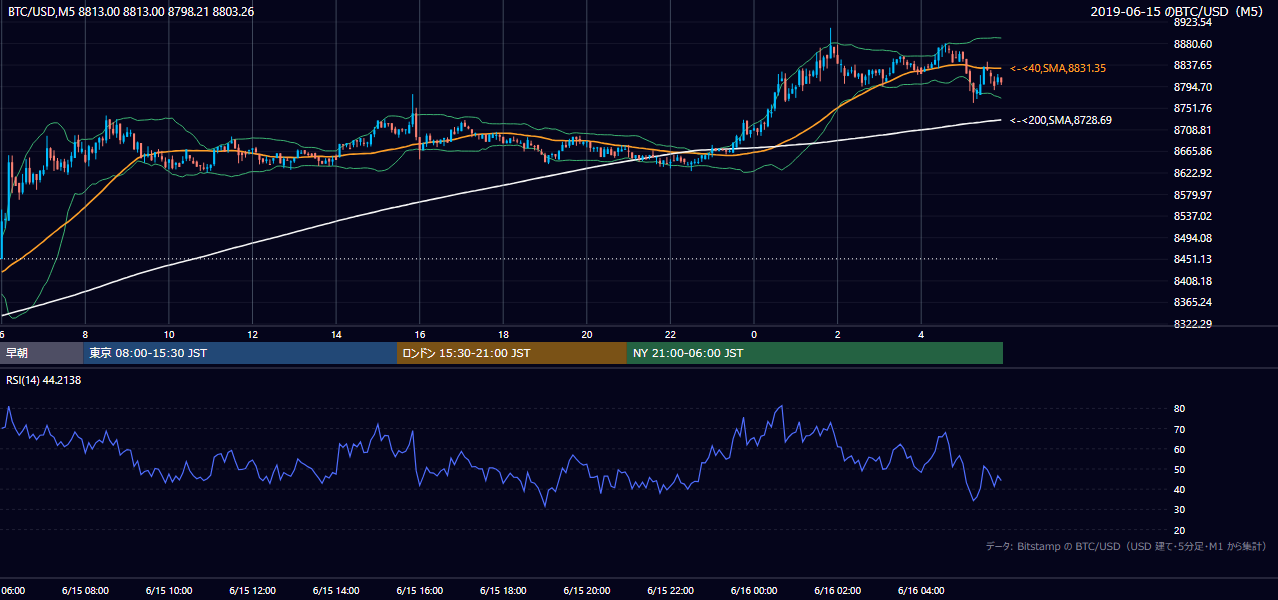Click RSI axis level 80
1278x600 pixels.
pyautogui.click(x=1179, y=409)
